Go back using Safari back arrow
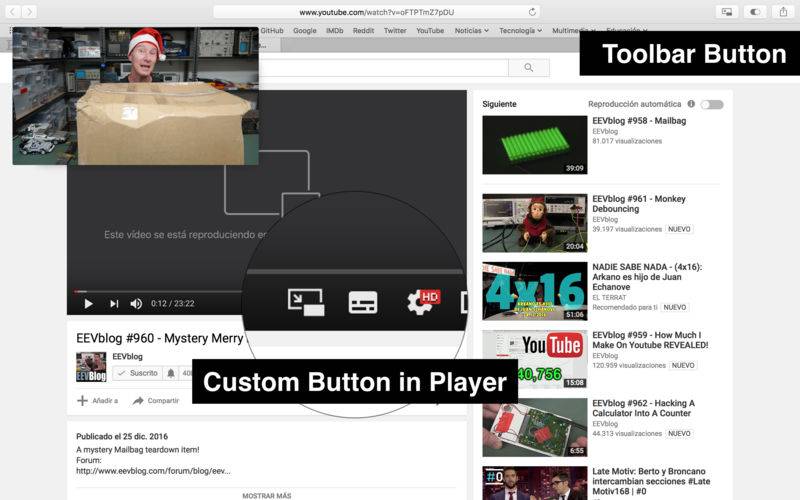Viewport: 800px width, 500px height. click(x=13, y=12)
